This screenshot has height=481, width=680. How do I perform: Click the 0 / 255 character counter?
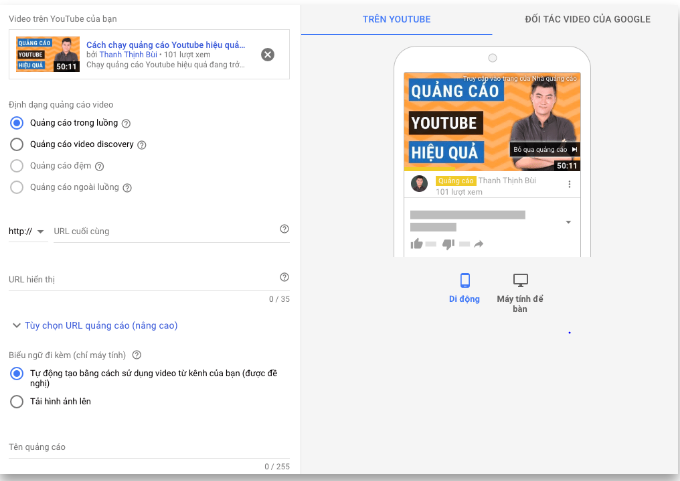277,467
